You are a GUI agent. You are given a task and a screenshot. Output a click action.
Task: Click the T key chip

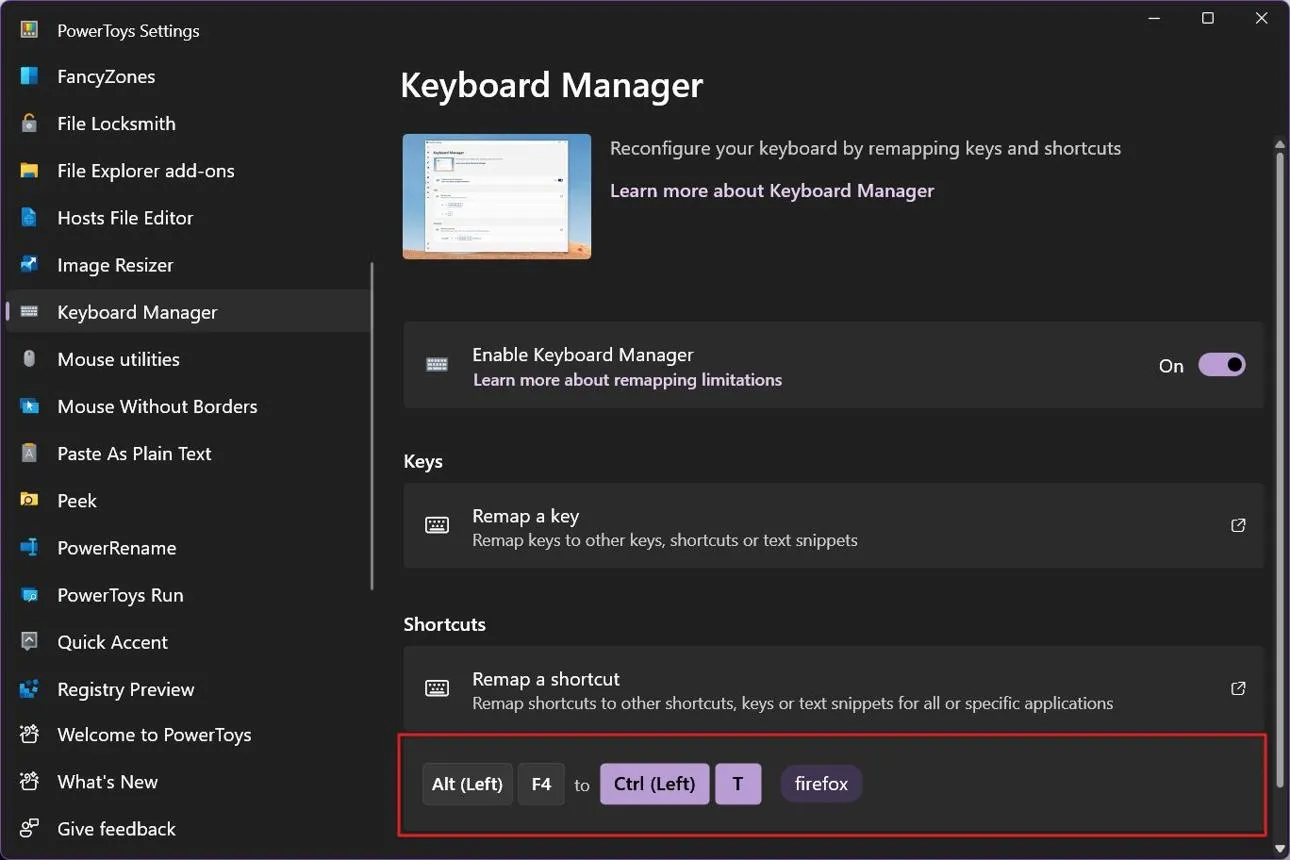point(738,784)
